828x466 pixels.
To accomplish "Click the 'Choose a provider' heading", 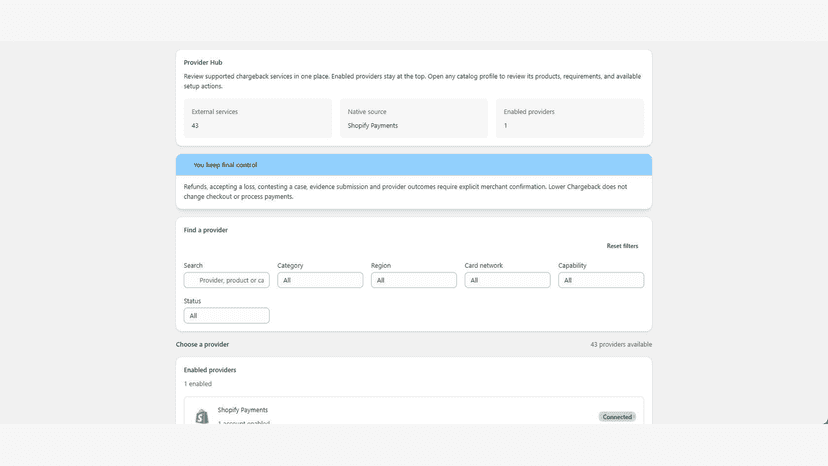I will click(202, 344).
